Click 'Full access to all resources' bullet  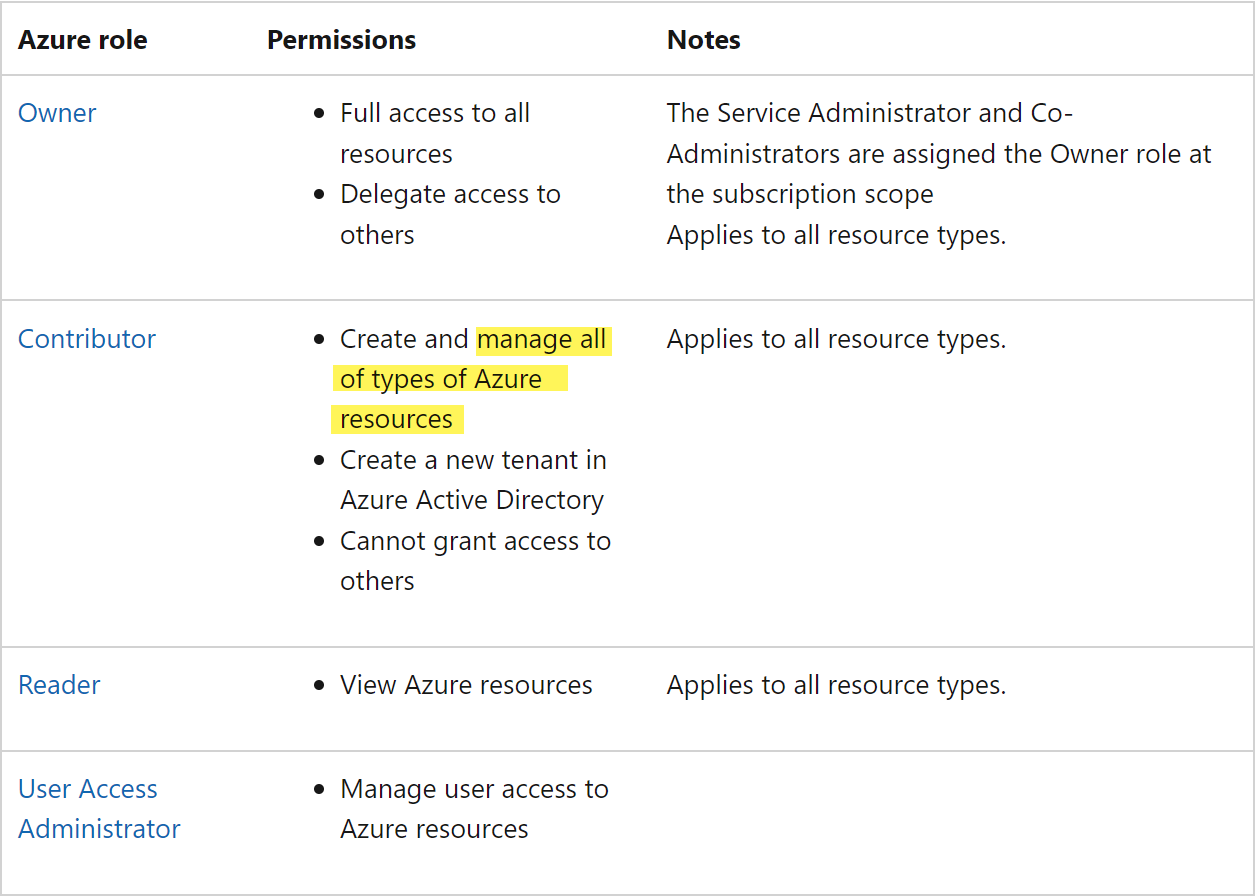434,133
